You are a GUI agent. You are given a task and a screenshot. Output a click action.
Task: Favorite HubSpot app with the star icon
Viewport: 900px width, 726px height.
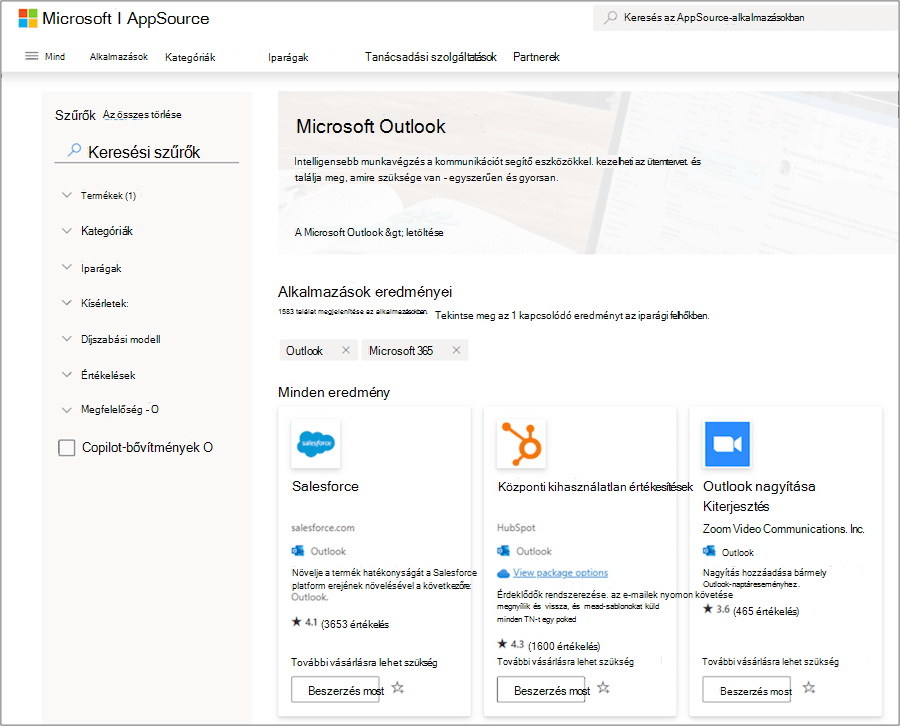click(x=603, y=688)
